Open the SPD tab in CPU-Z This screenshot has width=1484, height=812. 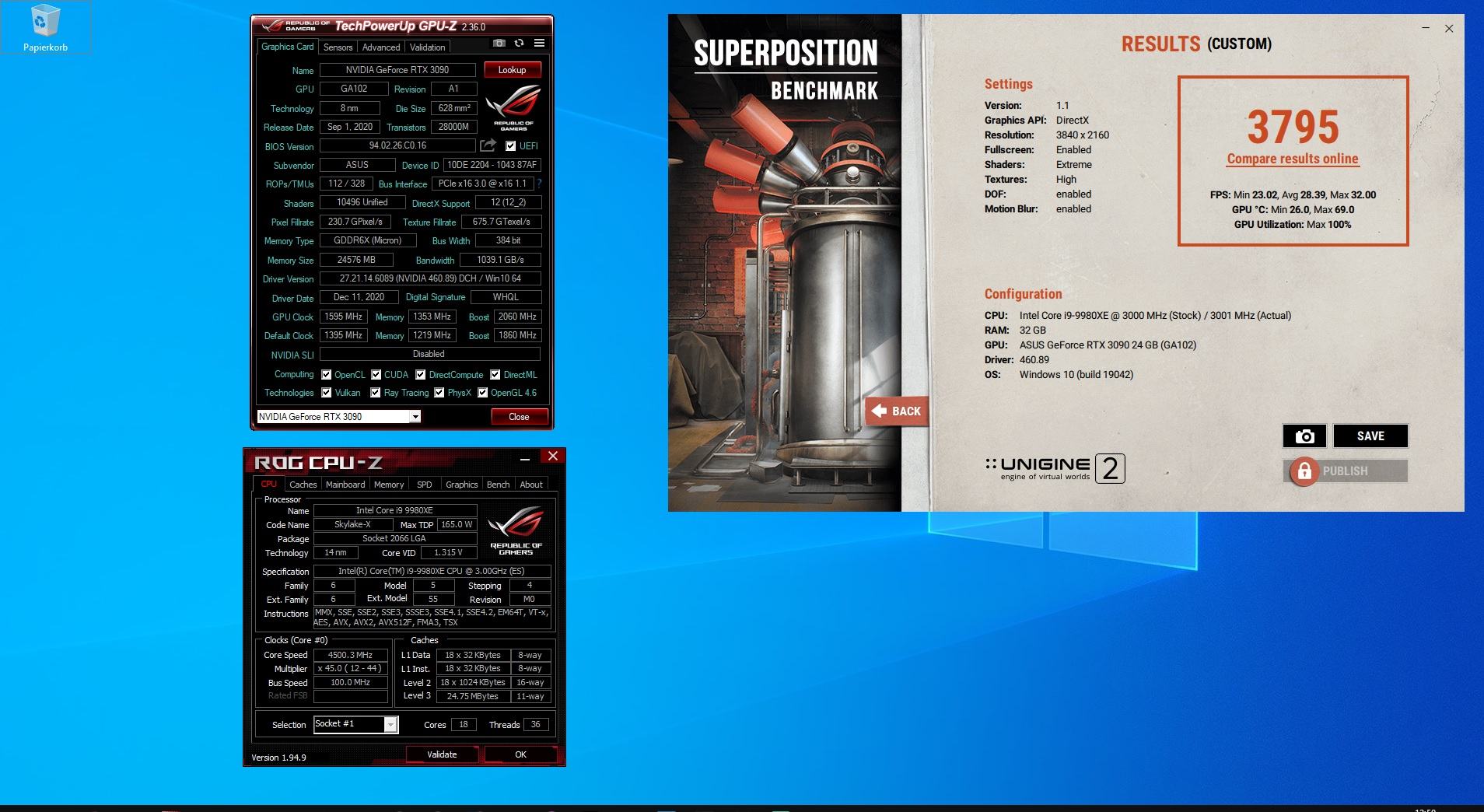(425, 485)
